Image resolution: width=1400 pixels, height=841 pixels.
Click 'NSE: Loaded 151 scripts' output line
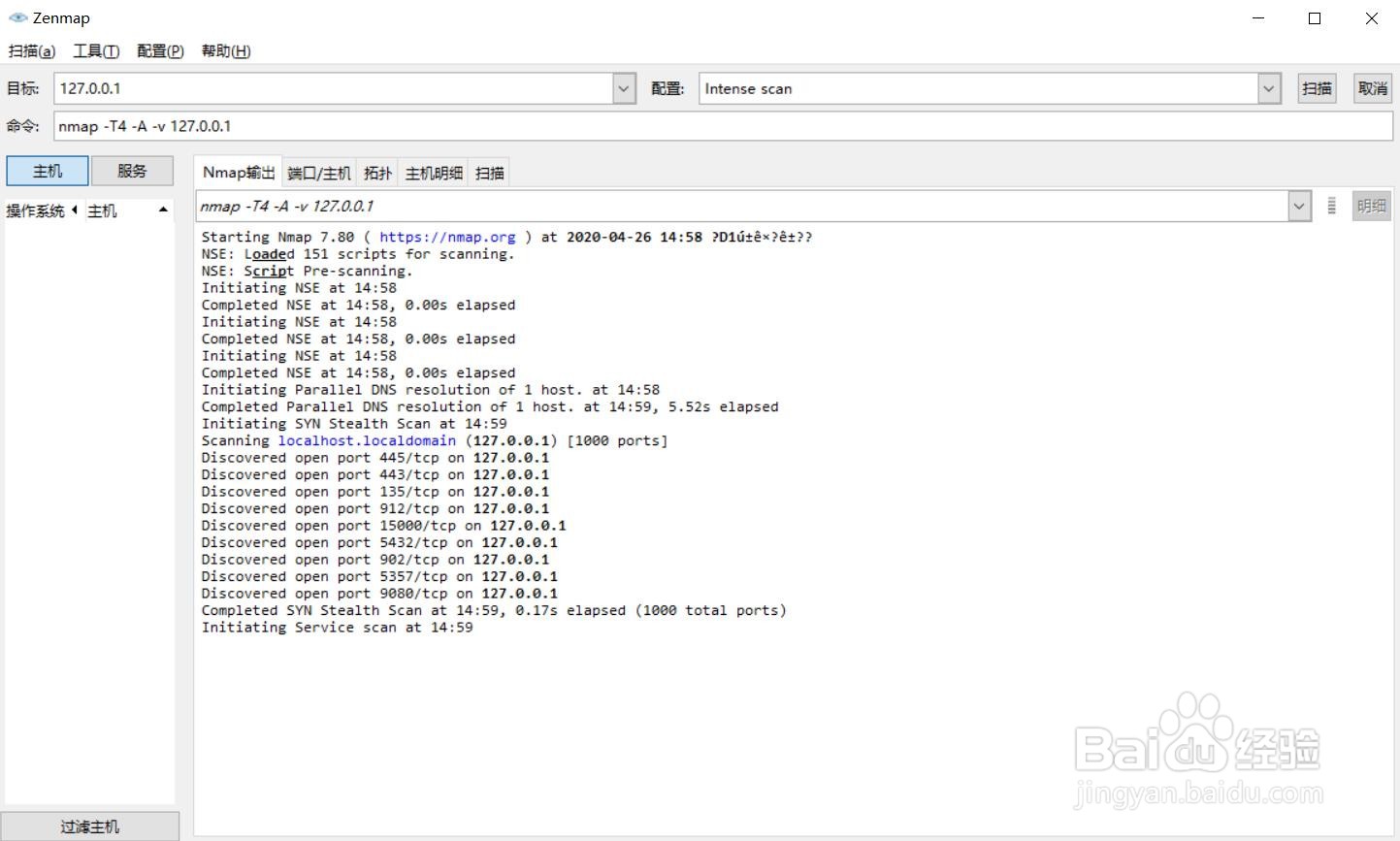(358, 254)
